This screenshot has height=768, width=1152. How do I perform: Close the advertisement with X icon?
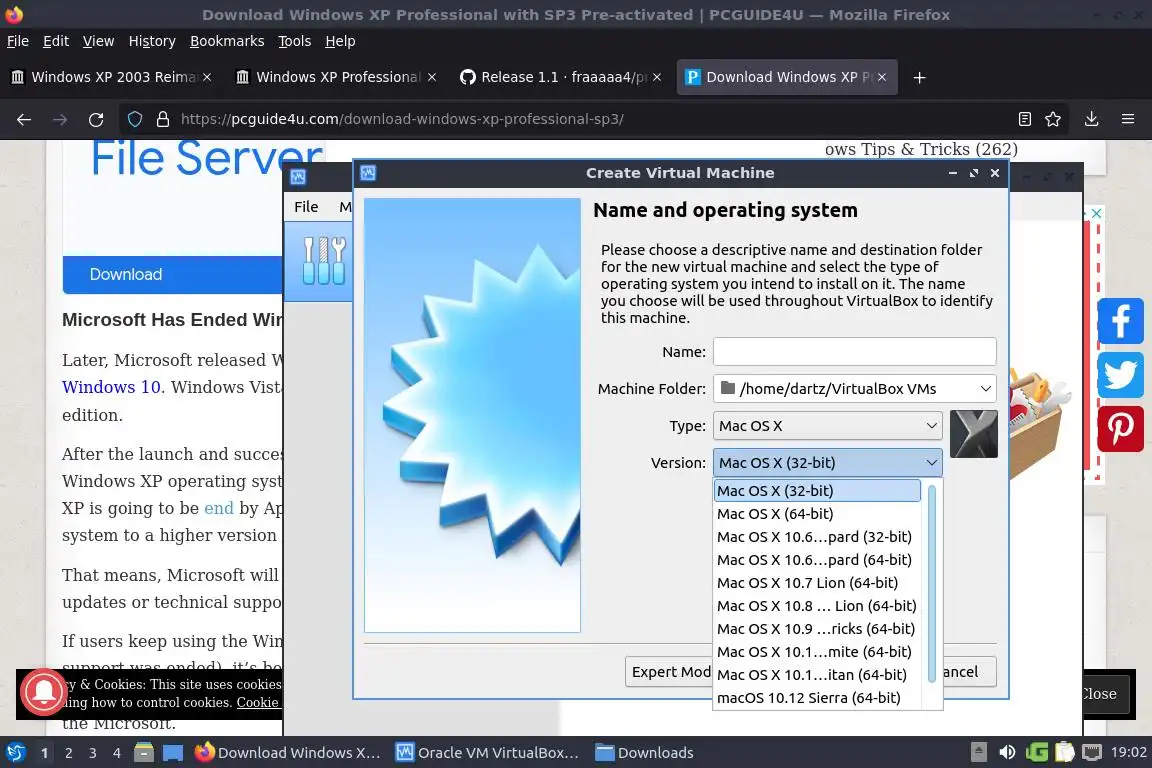1096,213
